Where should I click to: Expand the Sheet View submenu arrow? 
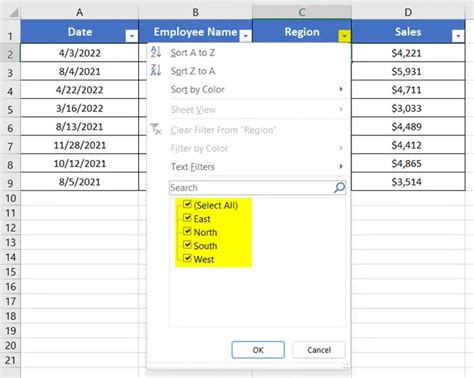341,109
